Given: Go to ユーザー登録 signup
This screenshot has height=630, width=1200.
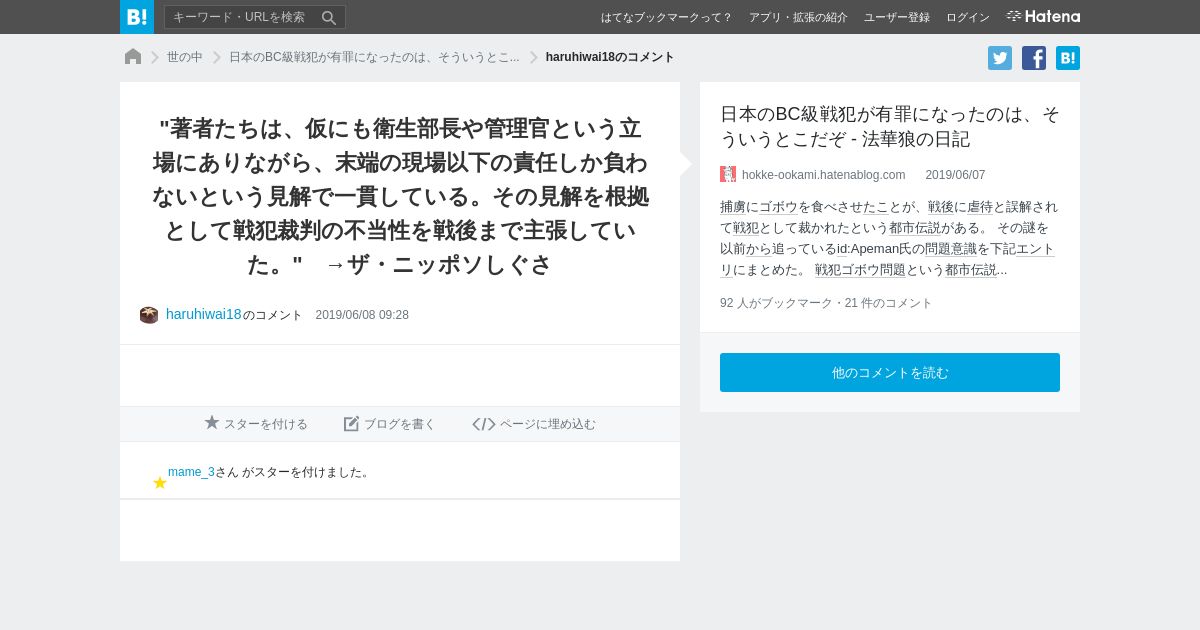Looking at the screenshot, I should pyautogui.click(x=897, y=17).
